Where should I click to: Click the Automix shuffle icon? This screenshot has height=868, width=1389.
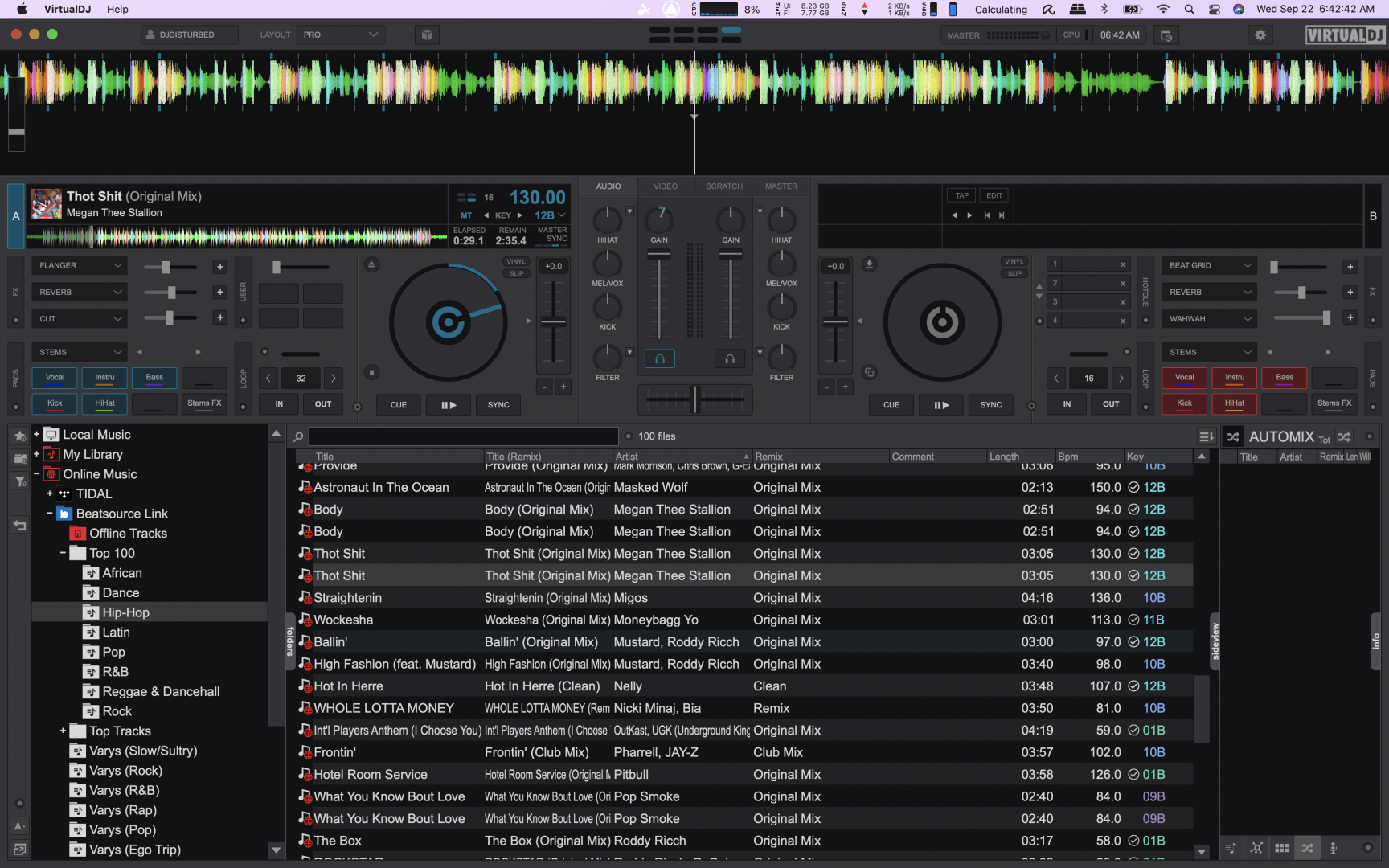[1233, 436]
